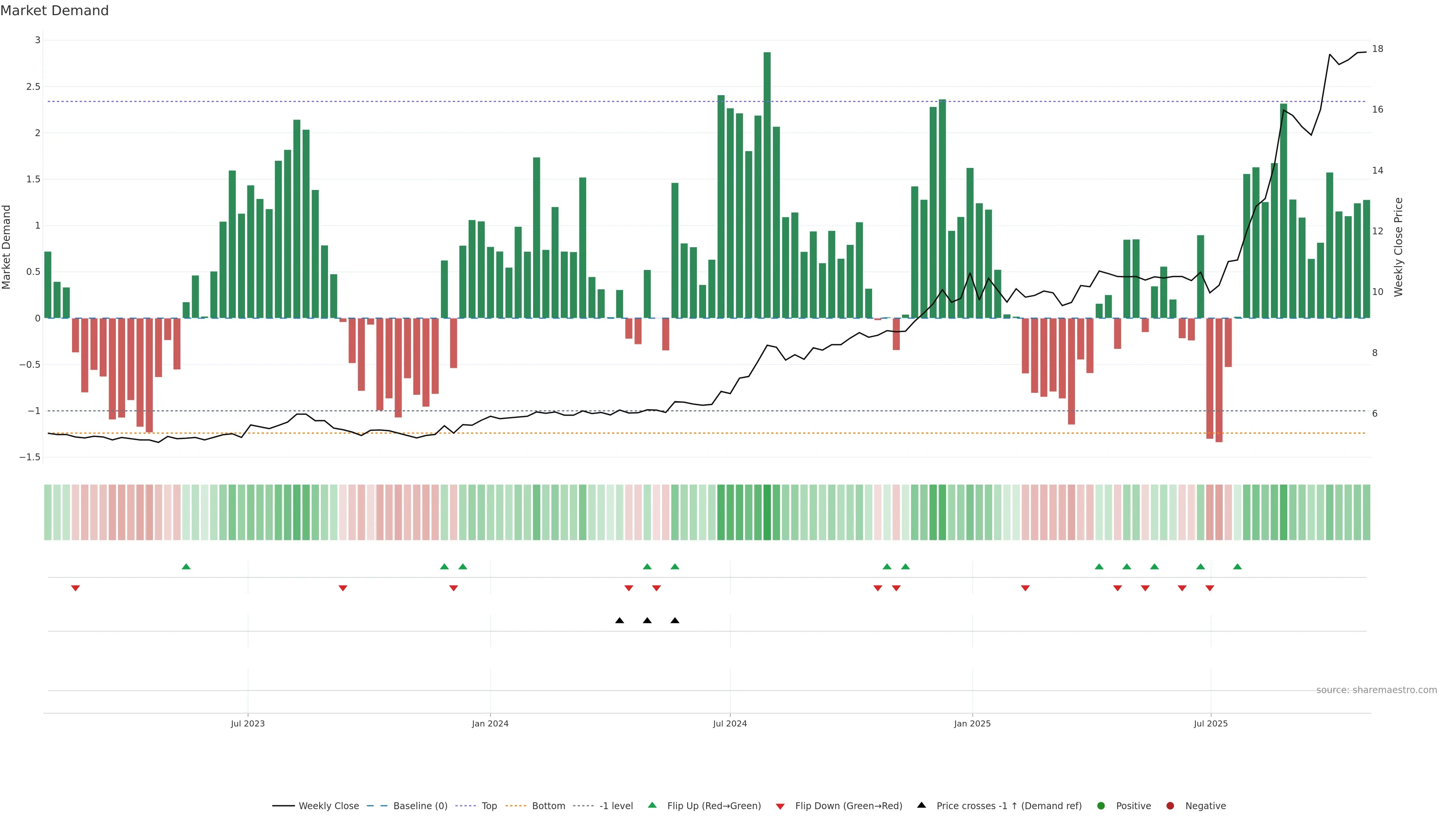Click the Weekly Close Price axis title
Viewport: 1456px width, 819px height.
pyautogui.click(x=1398, y=247)
